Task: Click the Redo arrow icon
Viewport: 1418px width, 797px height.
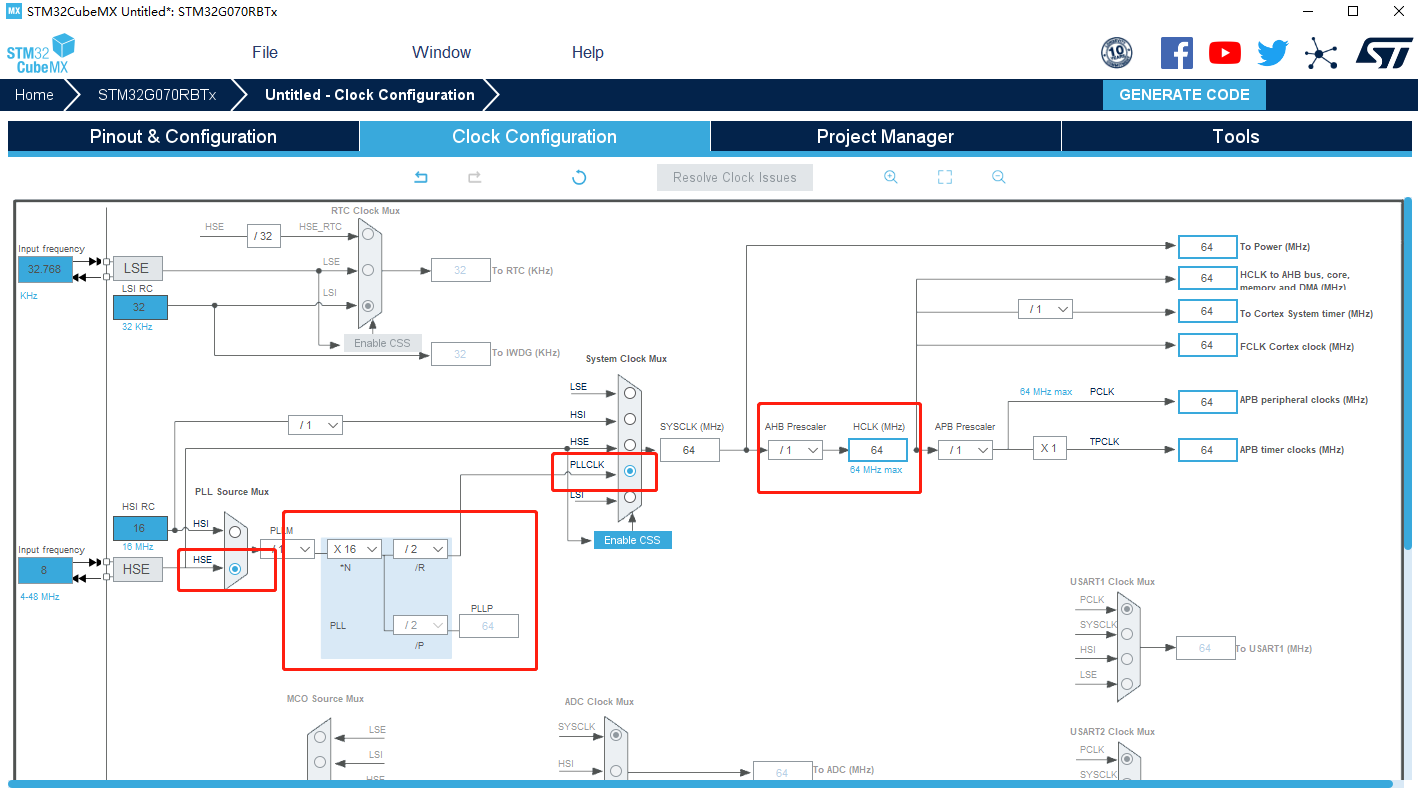Action: (475, 177)
